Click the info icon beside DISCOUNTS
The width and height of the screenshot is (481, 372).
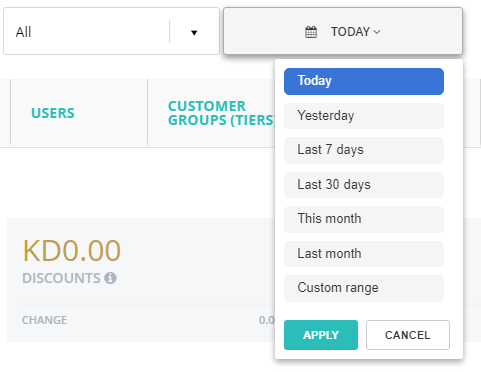[x=110, y=278]
